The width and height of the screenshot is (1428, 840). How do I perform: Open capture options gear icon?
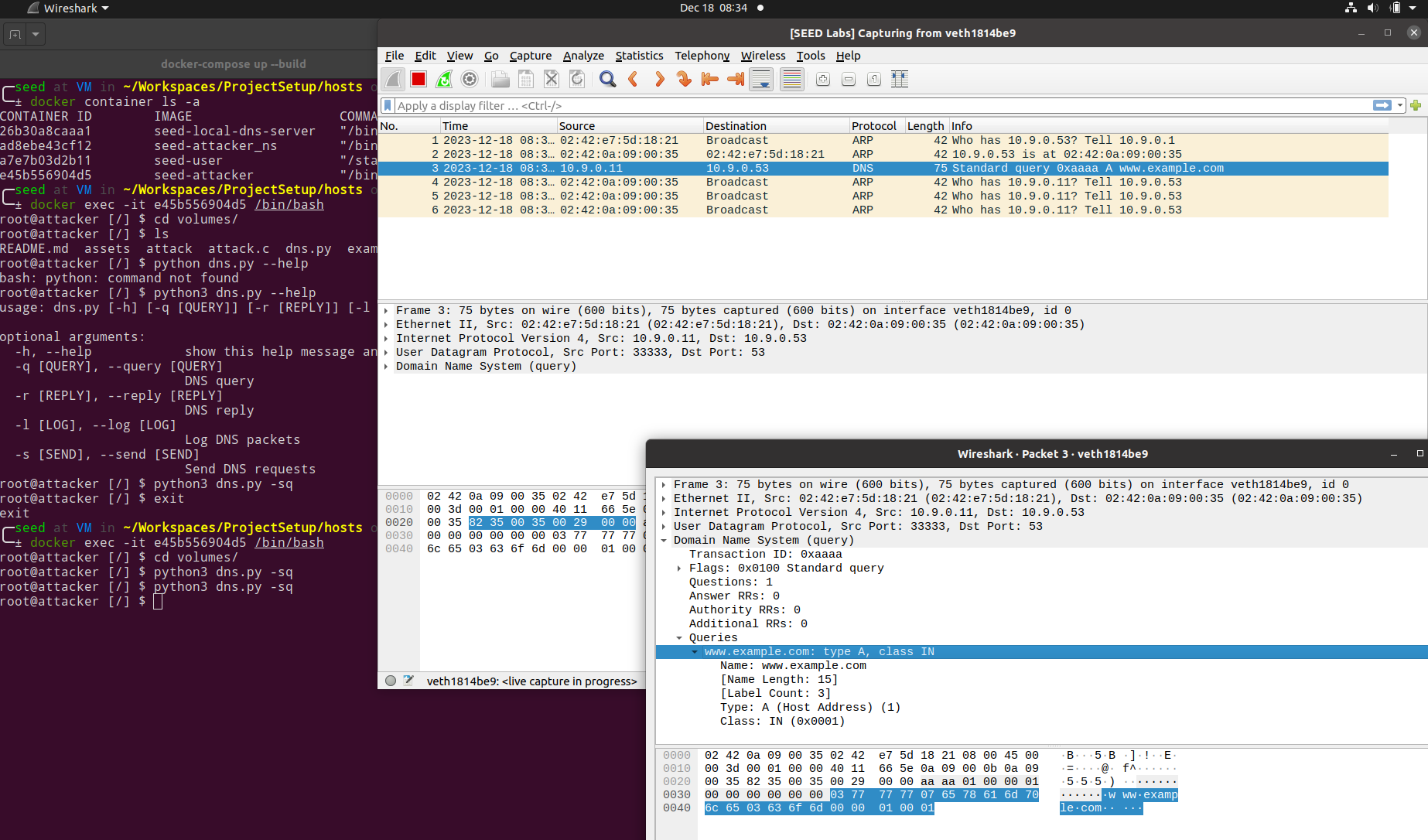click(x=470, y=79)
